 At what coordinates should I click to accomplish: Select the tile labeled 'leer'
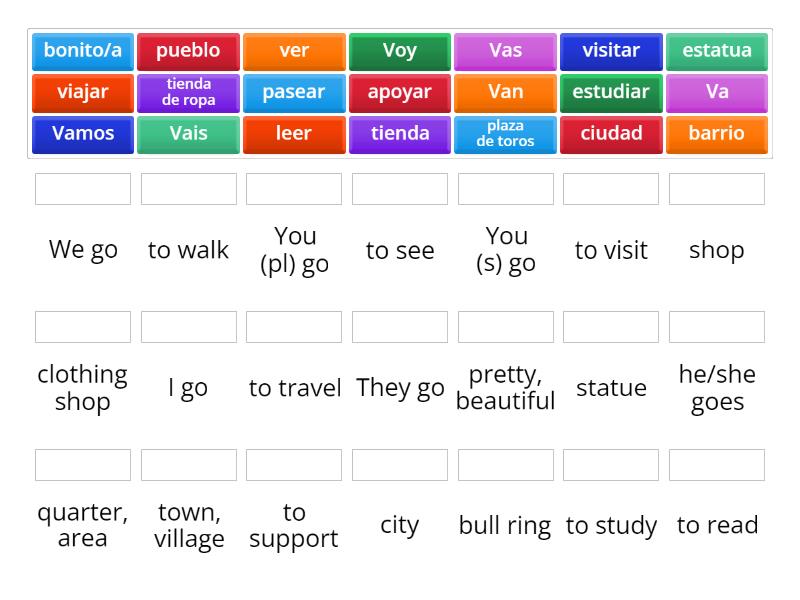tap(294, 134)
